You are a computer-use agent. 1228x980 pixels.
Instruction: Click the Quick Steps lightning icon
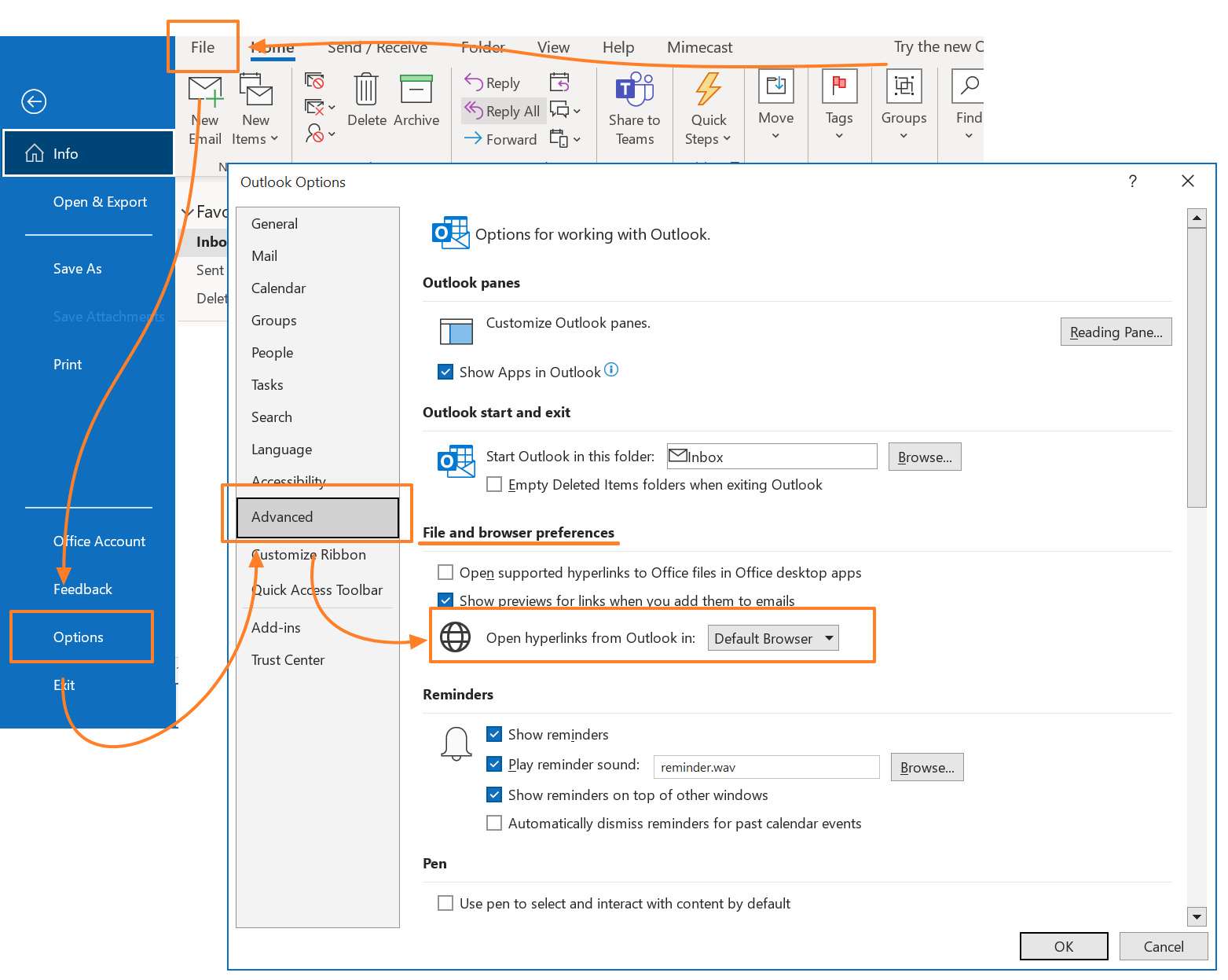709,89
